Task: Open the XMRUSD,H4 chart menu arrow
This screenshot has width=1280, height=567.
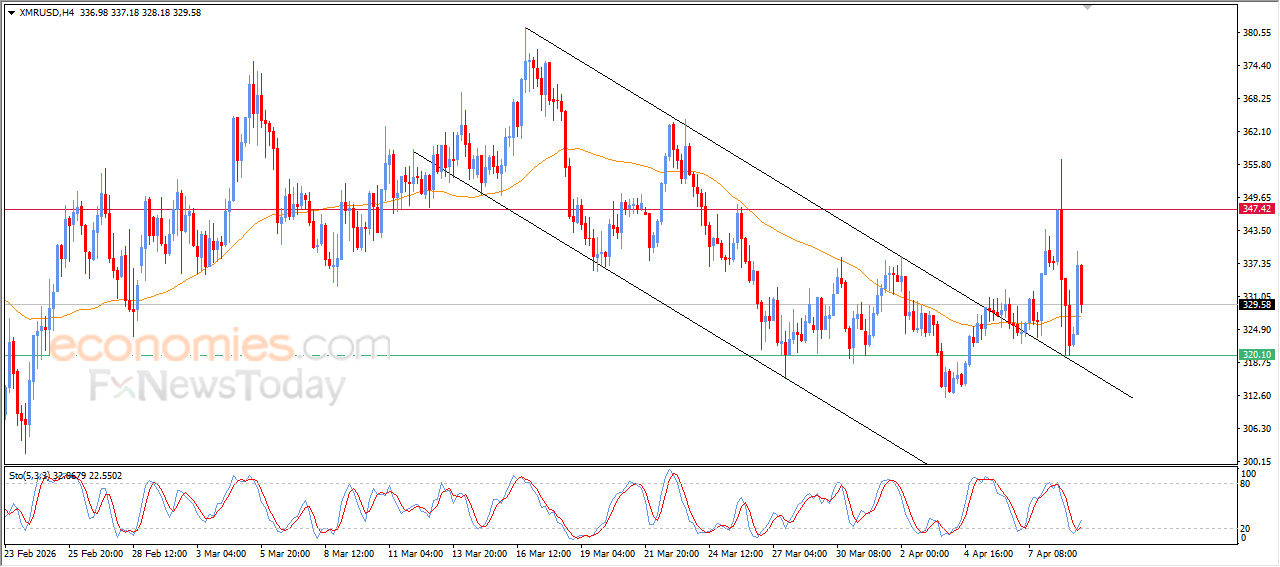Action: point(11,13)
